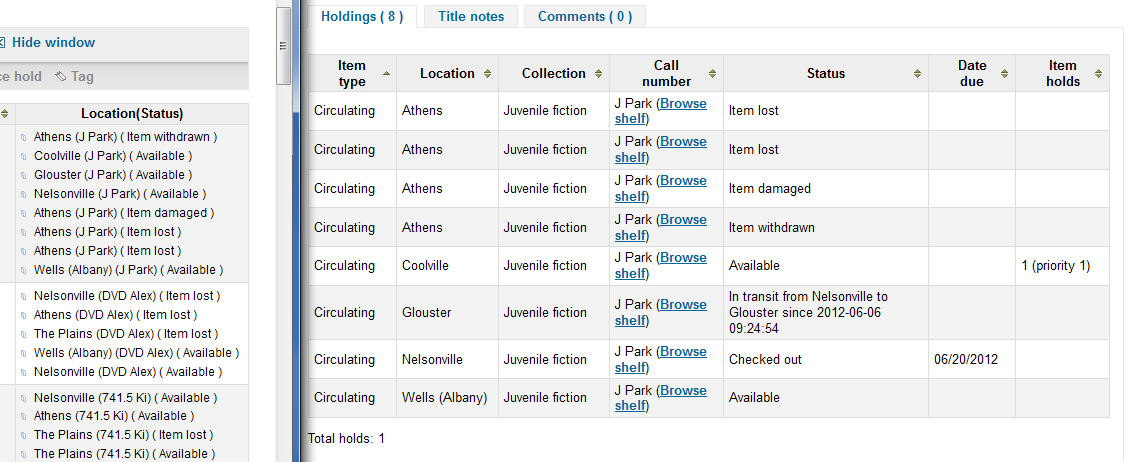This screenshot has width=1129, height=462.
Task: Open the Title notes tab
Action: coord(471,16)
